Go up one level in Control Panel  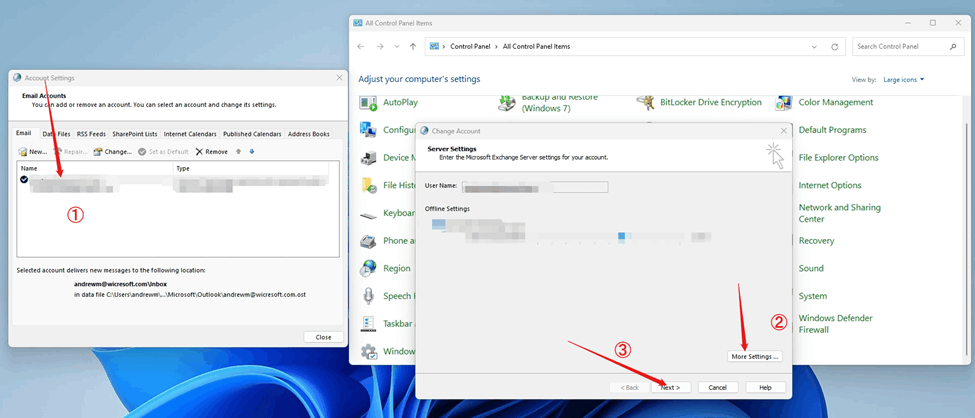(414, 47)
